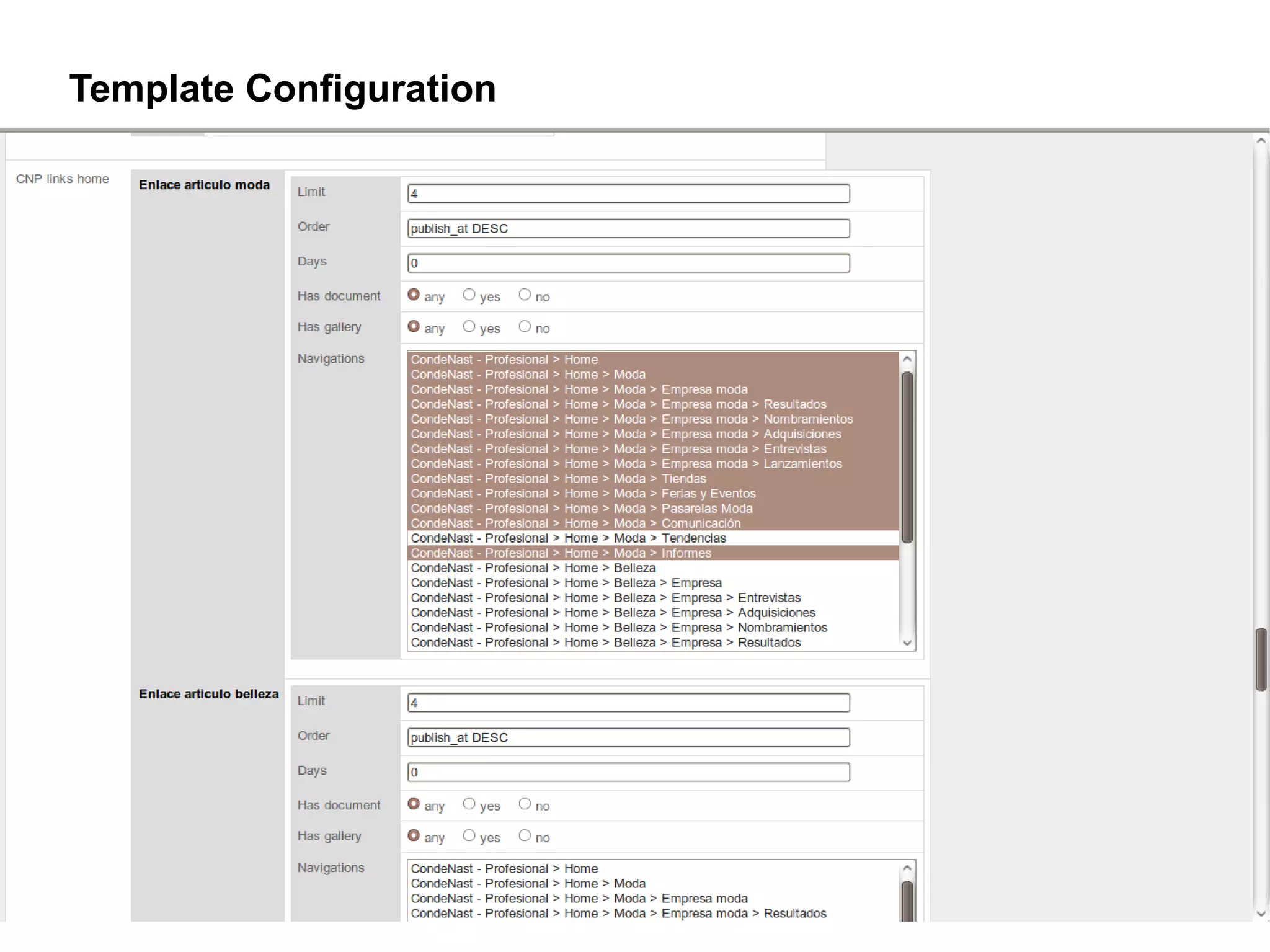Select 'any' for Has document in Enlace articulo moda
Viewport: 1270px width, 952px height.
coord(414,295)
